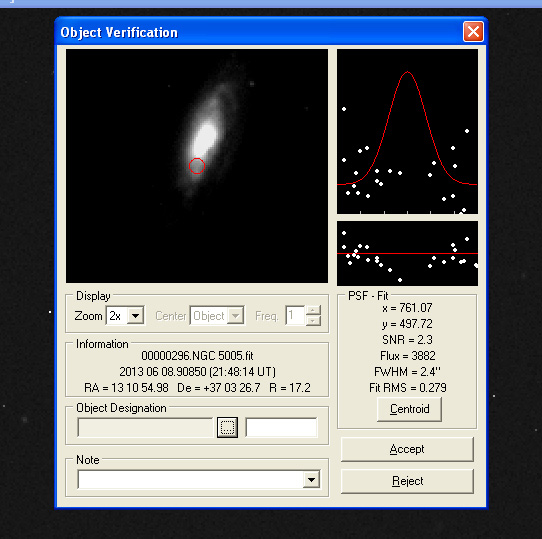Click the x = 761.07 coordinate

[407, 308]
